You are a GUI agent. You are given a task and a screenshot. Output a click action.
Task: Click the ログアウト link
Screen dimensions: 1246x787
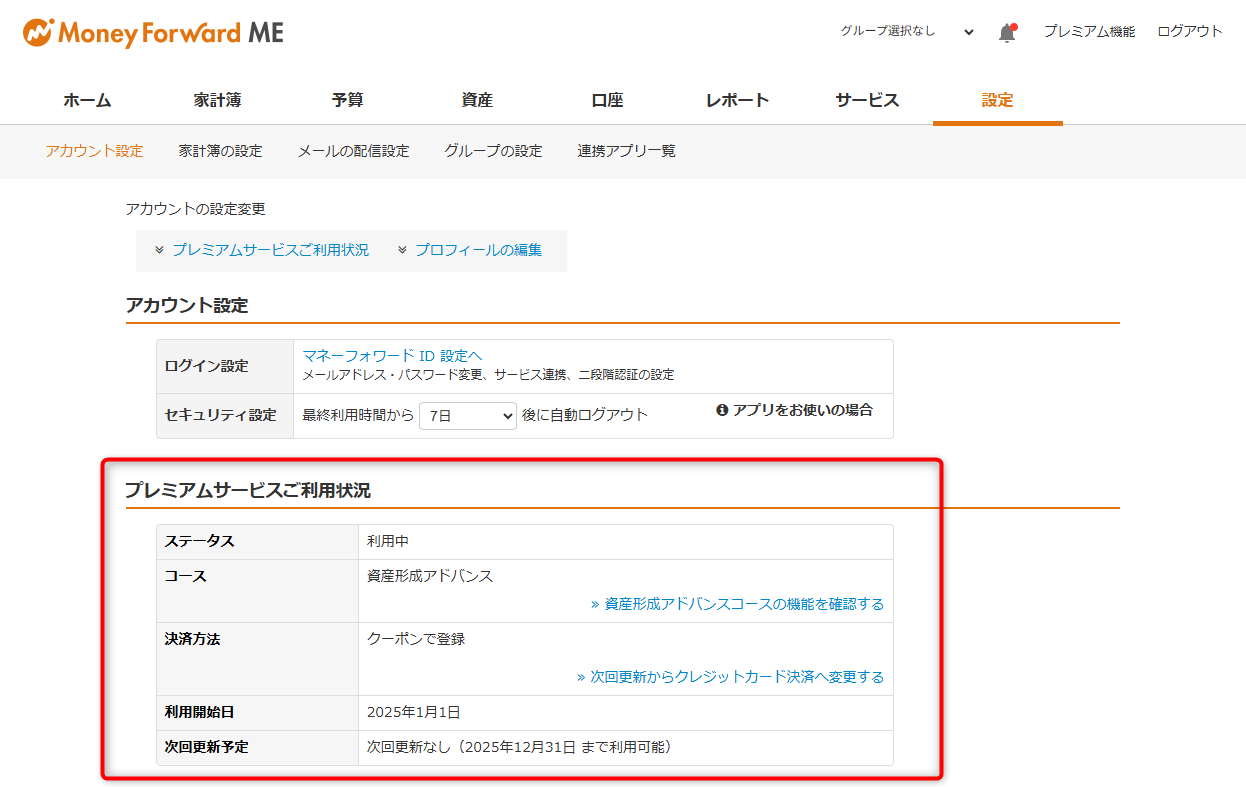tap(1190, 31)
